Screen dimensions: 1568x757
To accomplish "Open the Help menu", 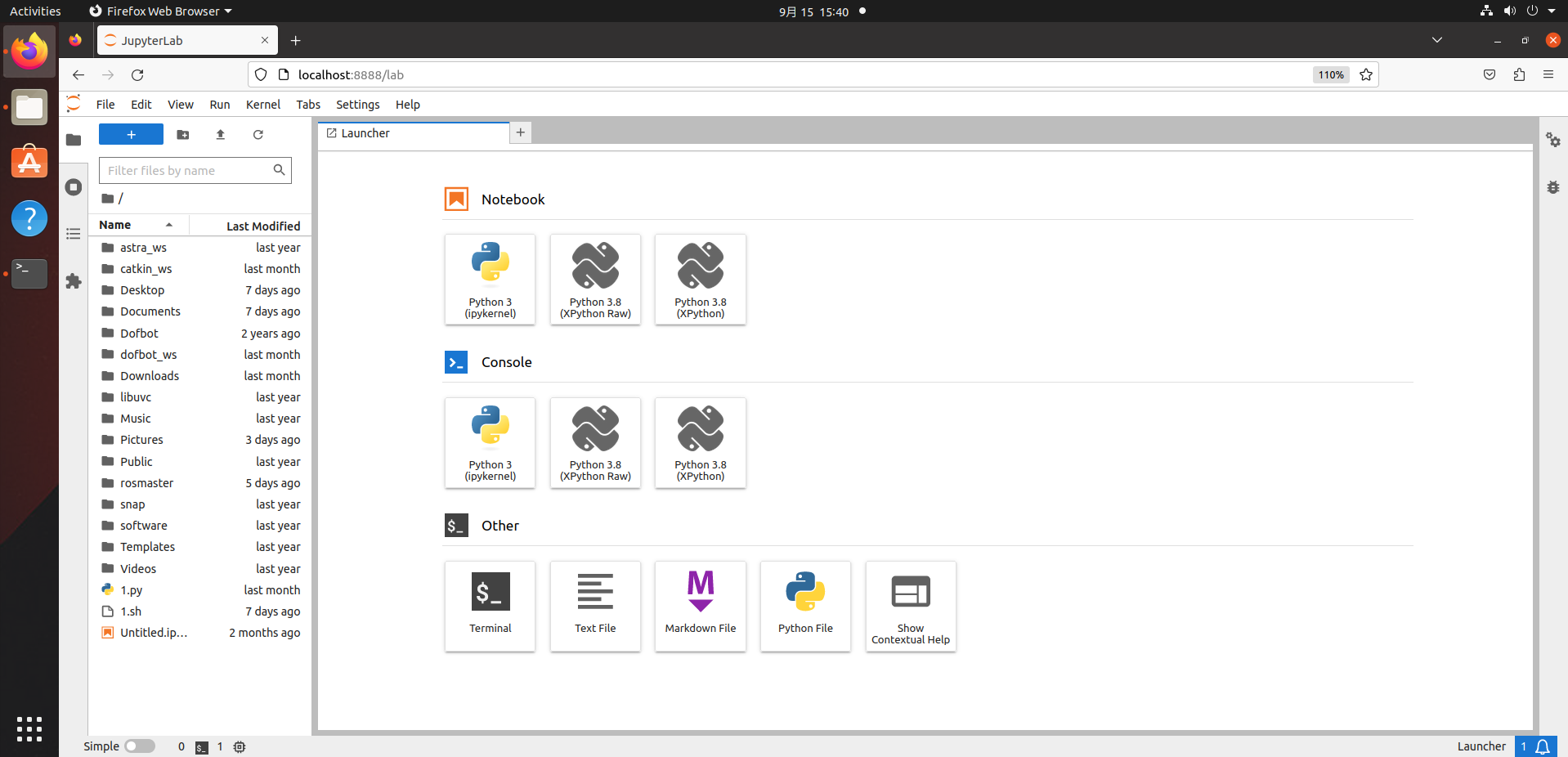I will [408, 105].
